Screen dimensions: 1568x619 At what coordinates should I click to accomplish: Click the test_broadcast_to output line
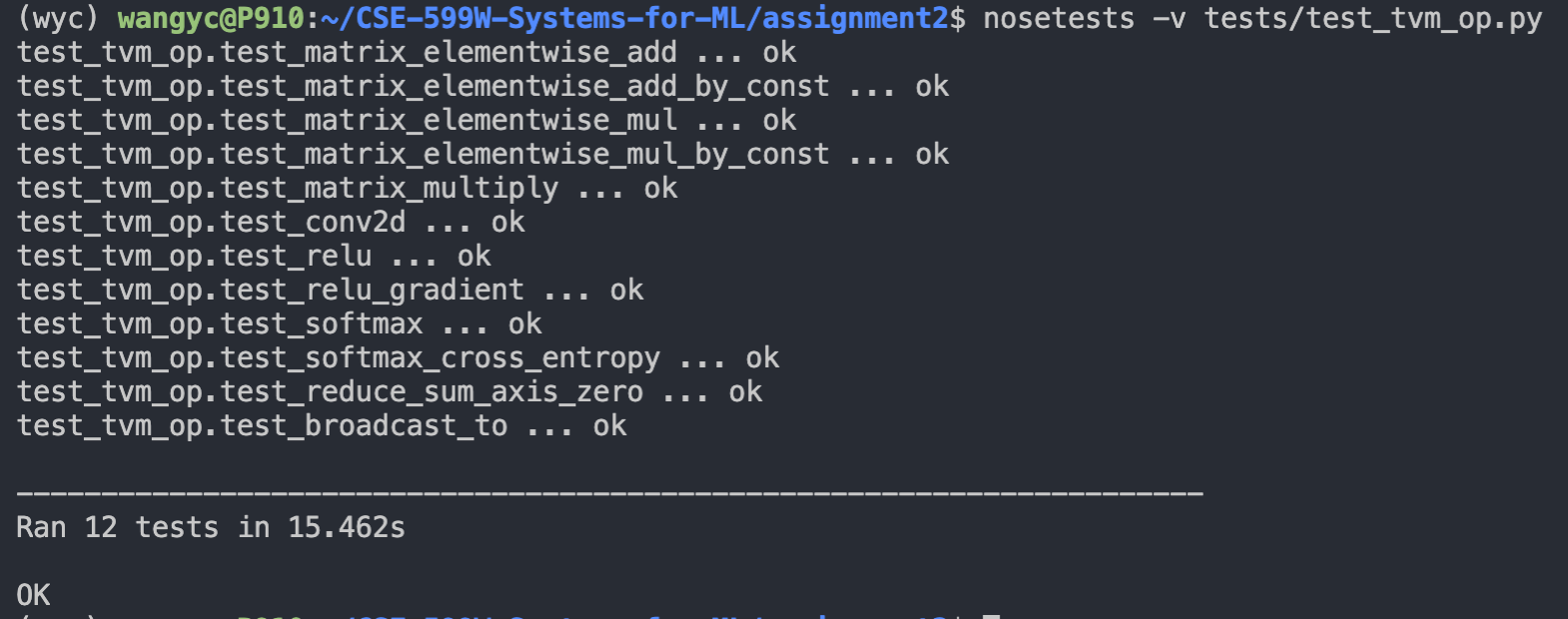tap(322, 426)
